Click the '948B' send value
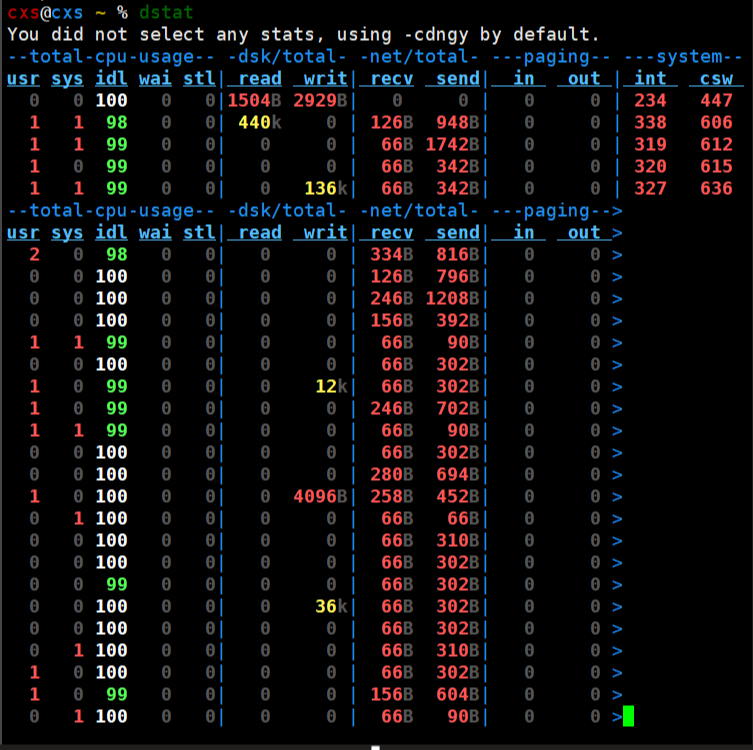 [458, 122]
